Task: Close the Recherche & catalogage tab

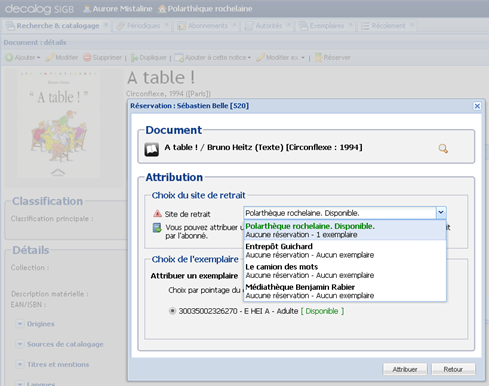Action: click(x=106, y=25)
